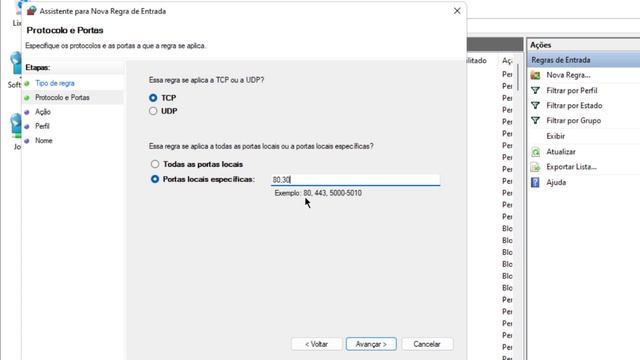Go to the Tipo de regra step

(x=55, y=83)
